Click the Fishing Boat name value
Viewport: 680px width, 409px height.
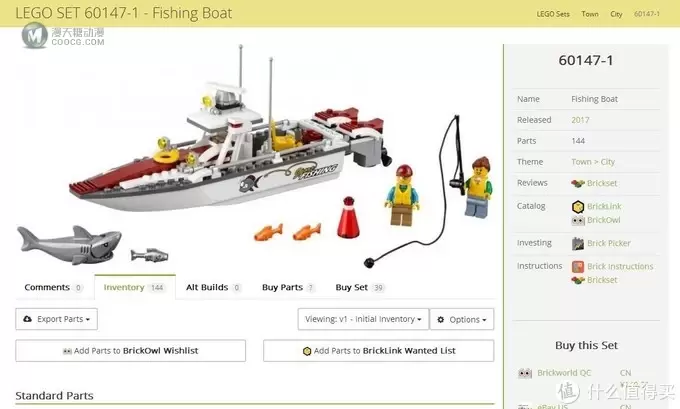point(595,99)
